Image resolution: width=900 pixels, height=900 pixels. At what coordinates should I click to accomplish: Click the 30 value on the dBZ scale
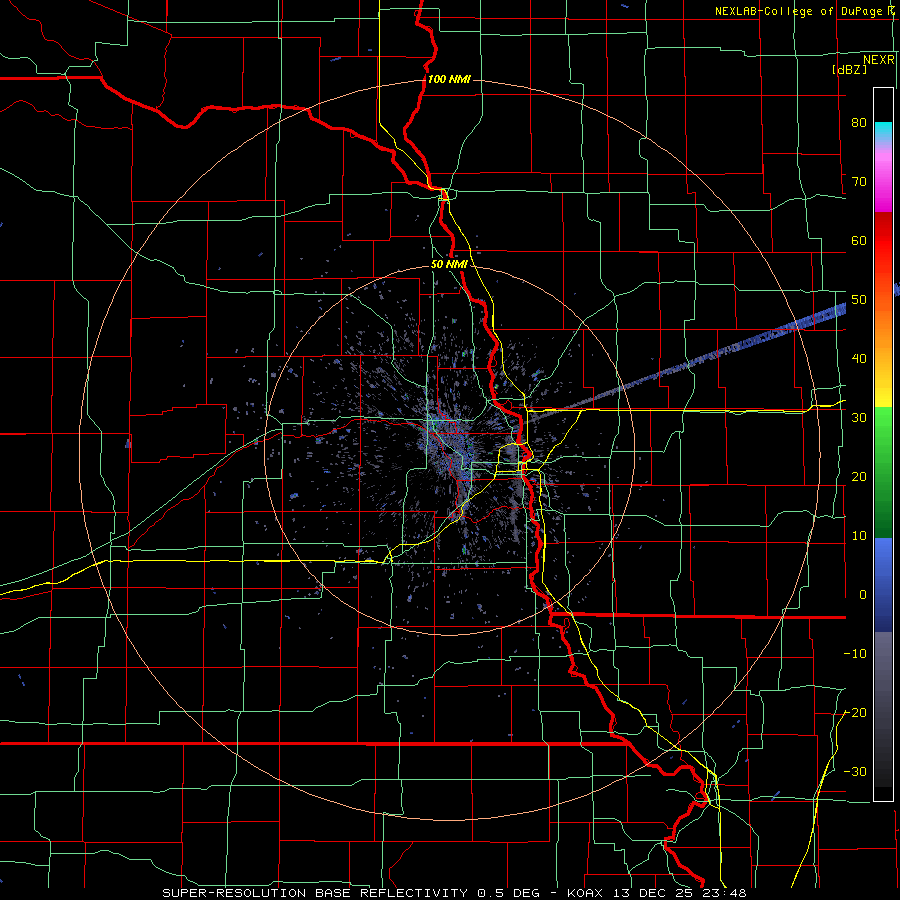[x=859, y=418]
